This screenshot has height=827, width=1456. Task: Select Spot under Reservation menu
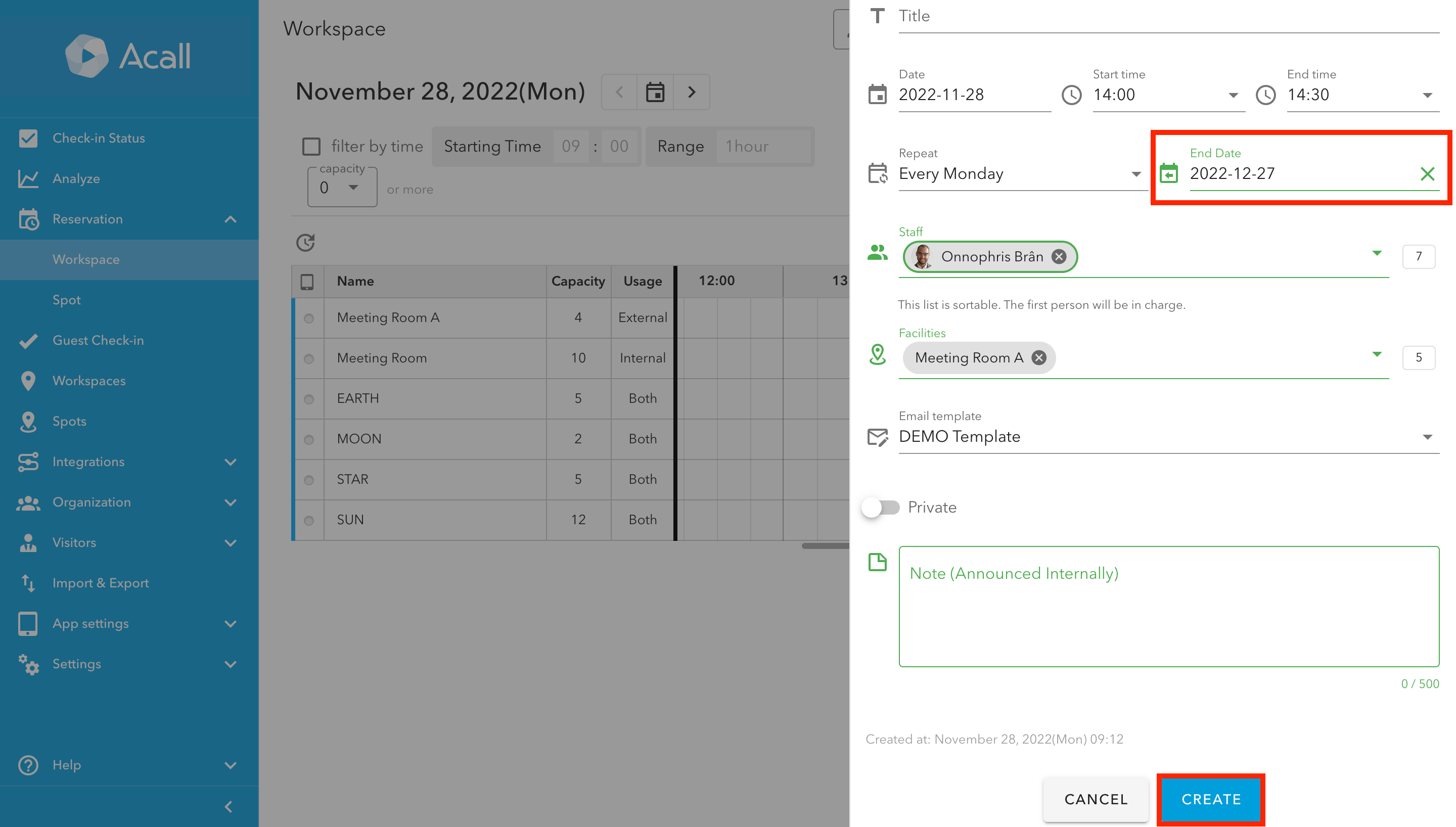coord(66,300)
